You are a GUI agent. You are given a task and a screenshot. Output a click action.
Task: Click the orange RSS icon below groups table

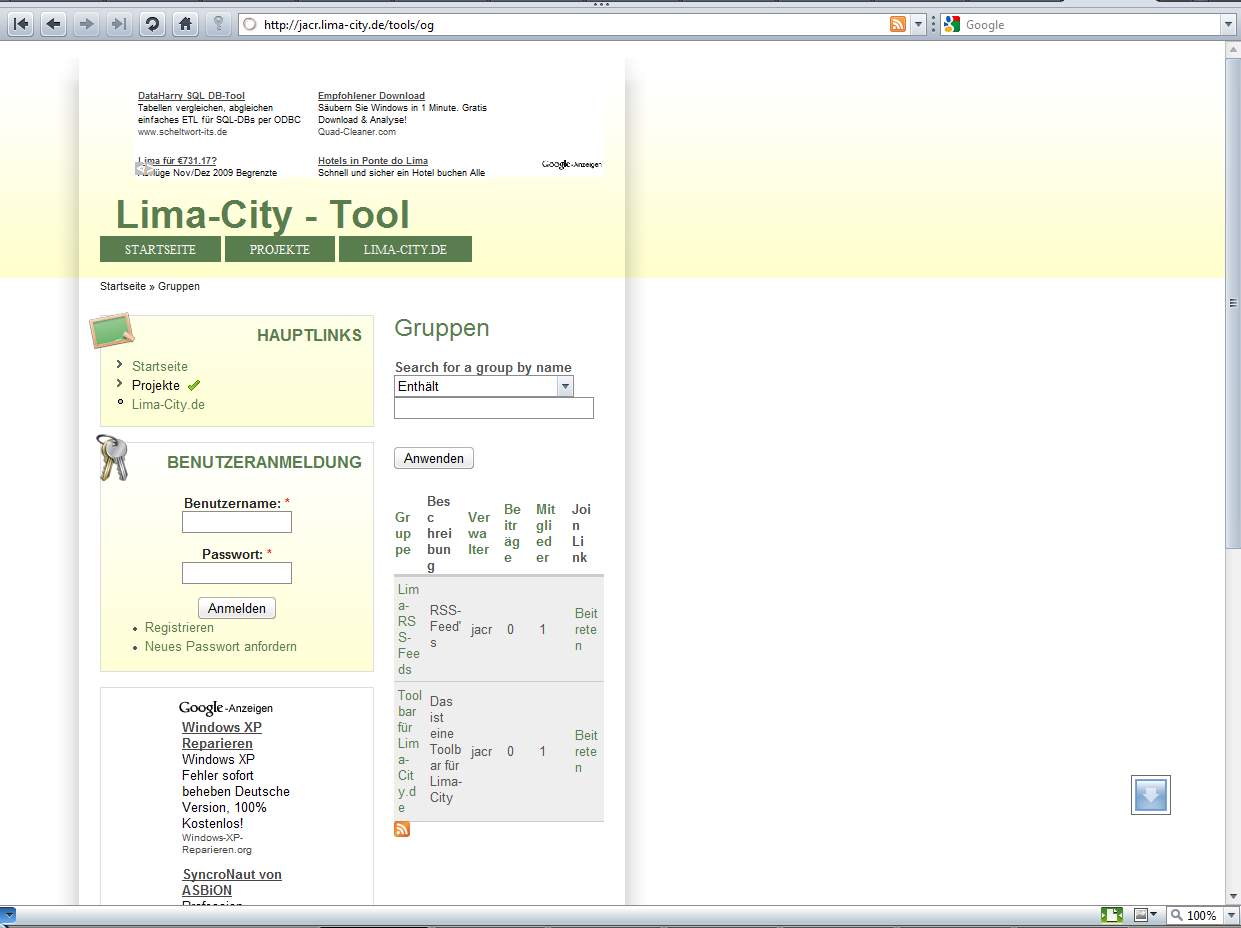click(402, 829)
